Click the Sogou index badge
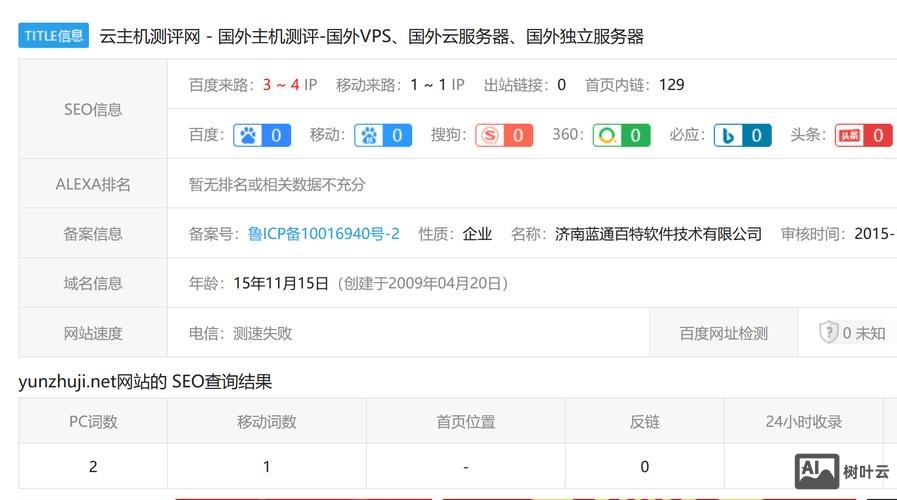 [504, 136]
